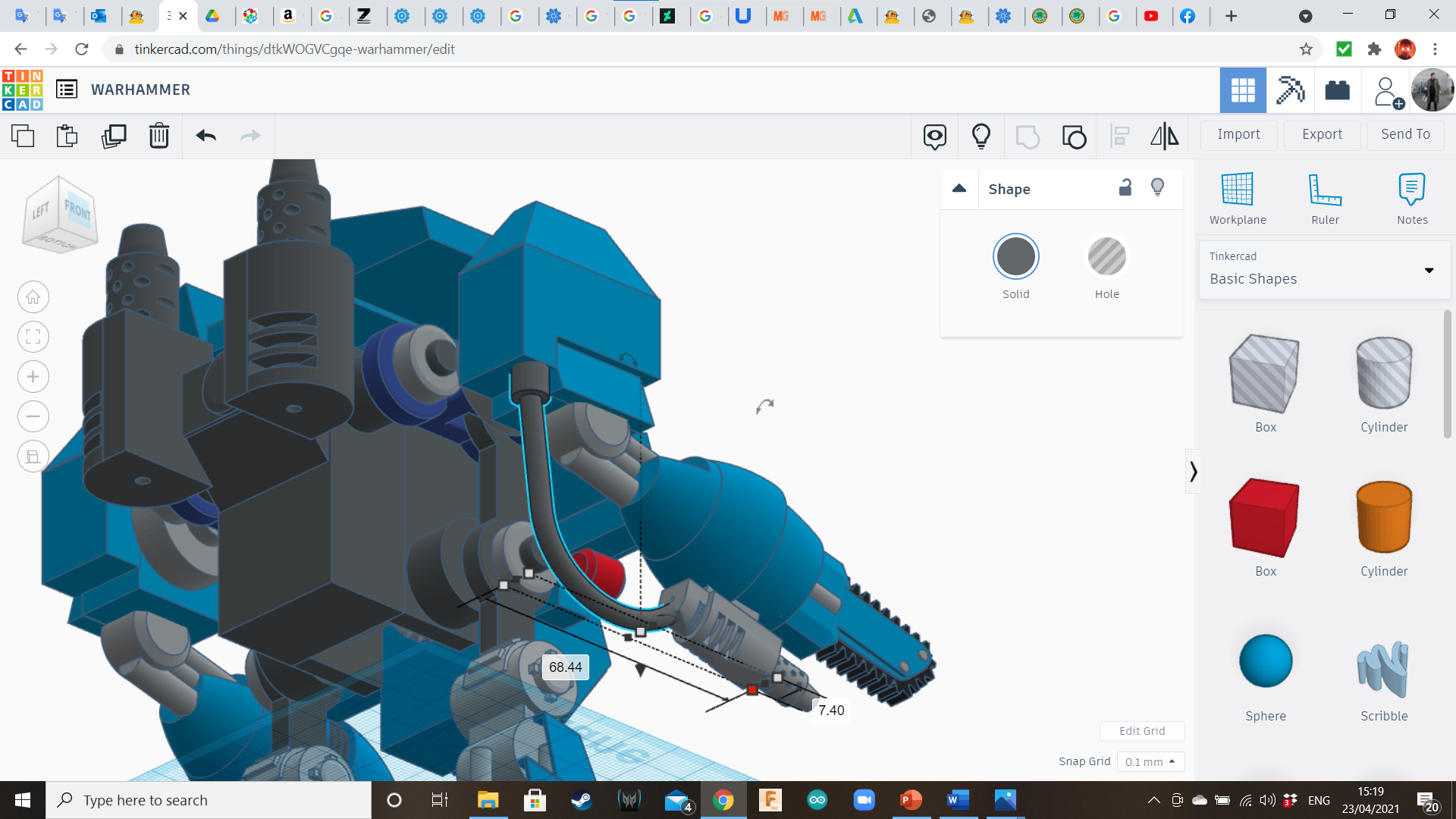The width and height of the screenshot is (1456, 819).
Task: Set shape to Hole
Action: click(1106, 257)
